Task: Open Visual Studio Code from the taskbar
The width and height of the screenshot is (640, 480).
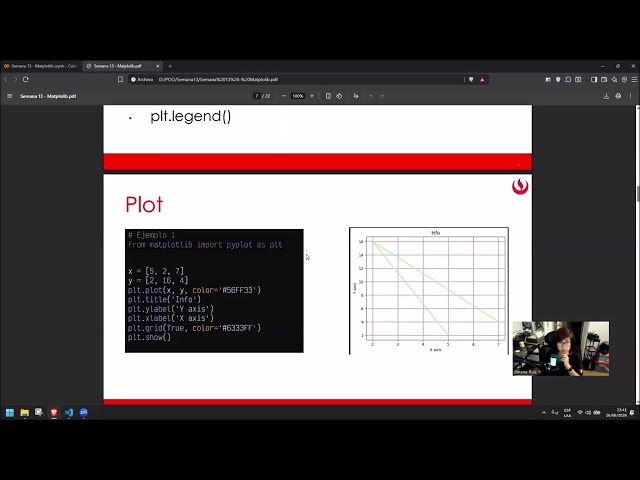Action: (69, 413)
